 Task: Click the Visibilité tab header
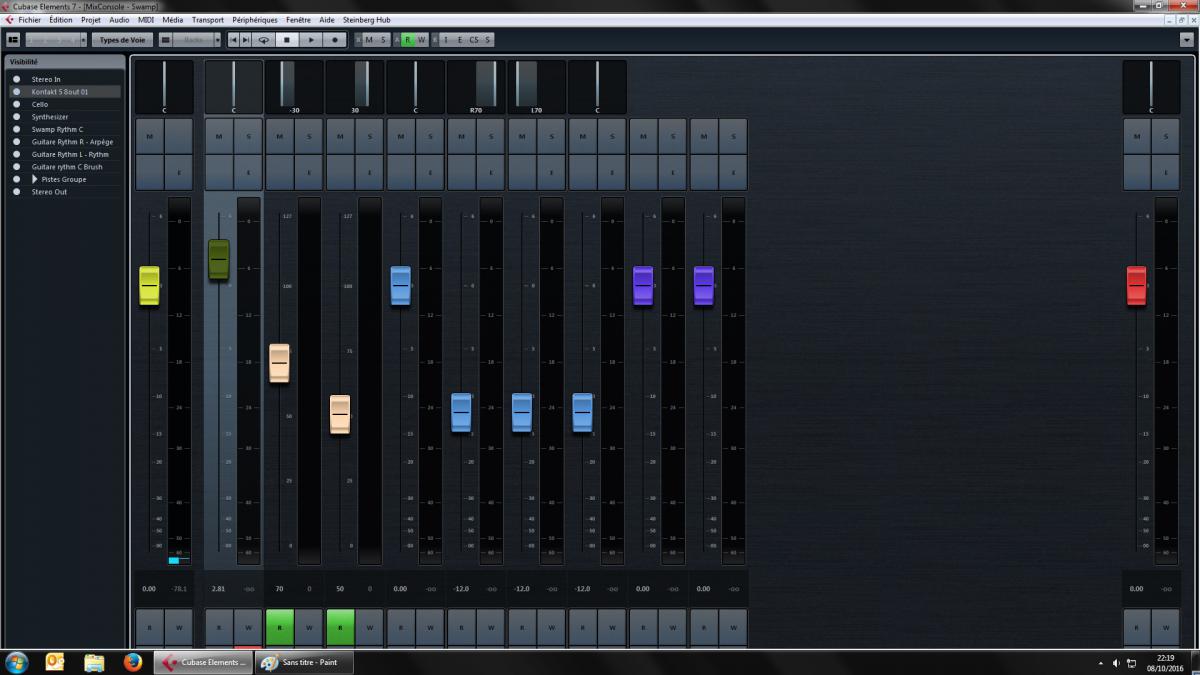click(x=65, y=61)
